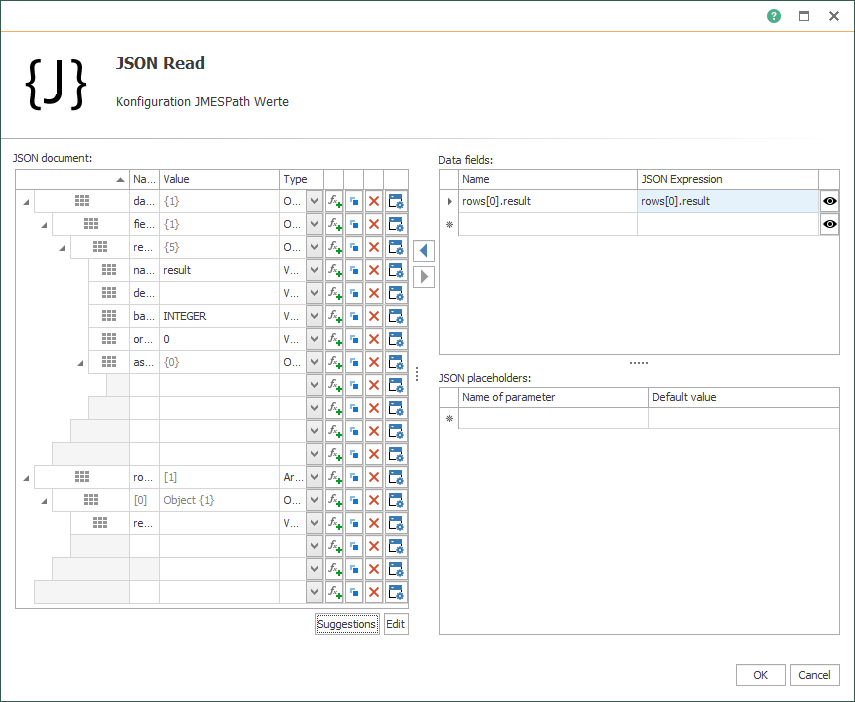Click the green help question mark icon

click(774, 16)
